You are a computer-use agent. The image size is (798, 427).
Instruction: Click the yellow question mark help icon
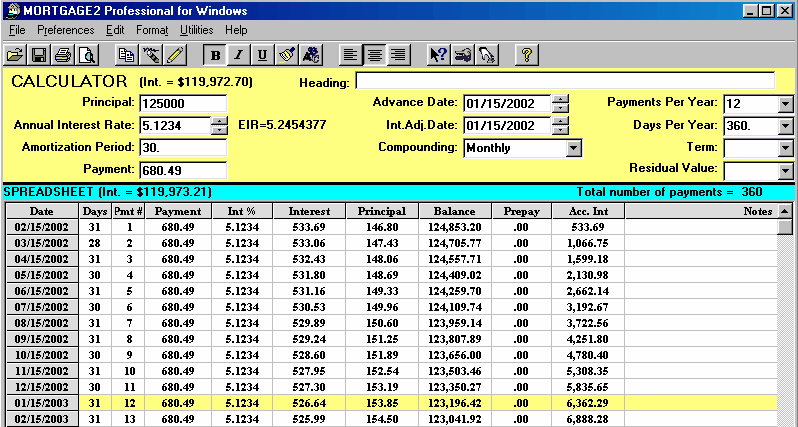(x=527, y=55)
